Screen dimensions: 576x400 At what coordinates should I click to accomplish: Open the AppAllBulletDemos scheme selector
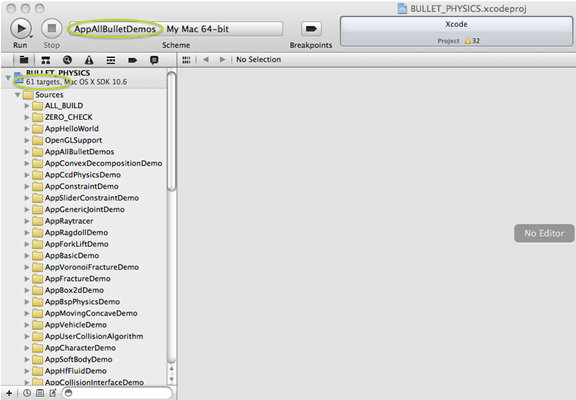click(115, 29)
